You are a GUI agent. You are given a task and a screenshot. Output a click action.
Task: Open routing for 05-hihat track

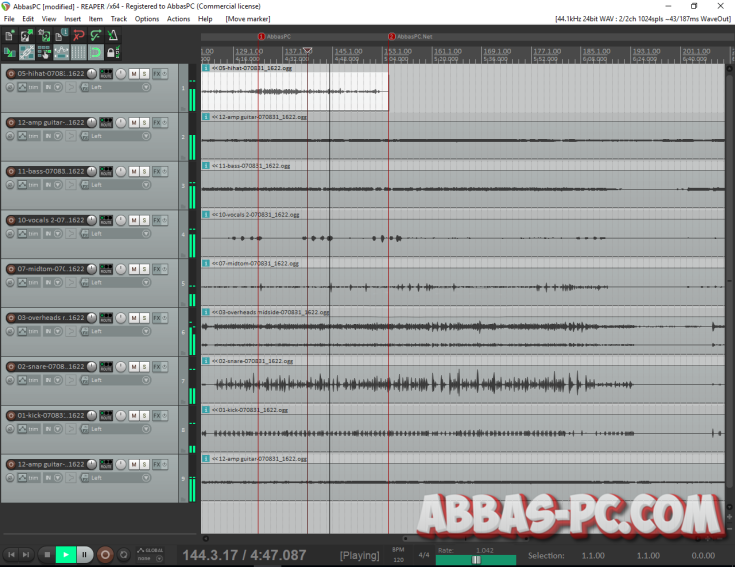coord(106,74)
